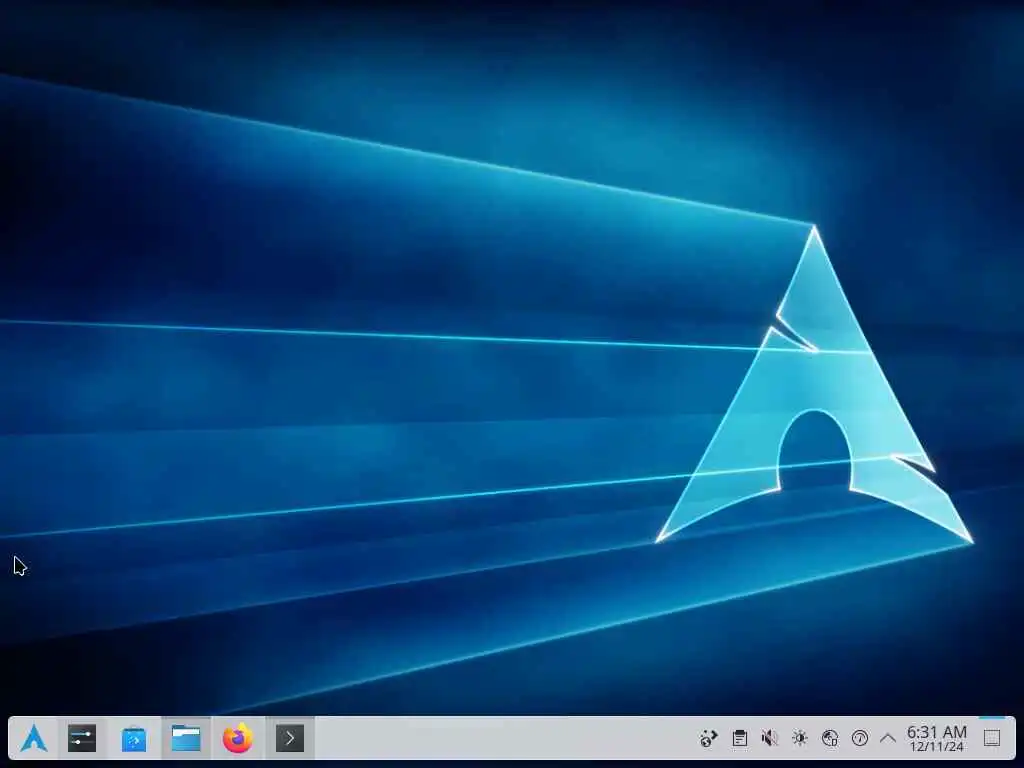Open the power and battery tray icon

tap(859, 738)
